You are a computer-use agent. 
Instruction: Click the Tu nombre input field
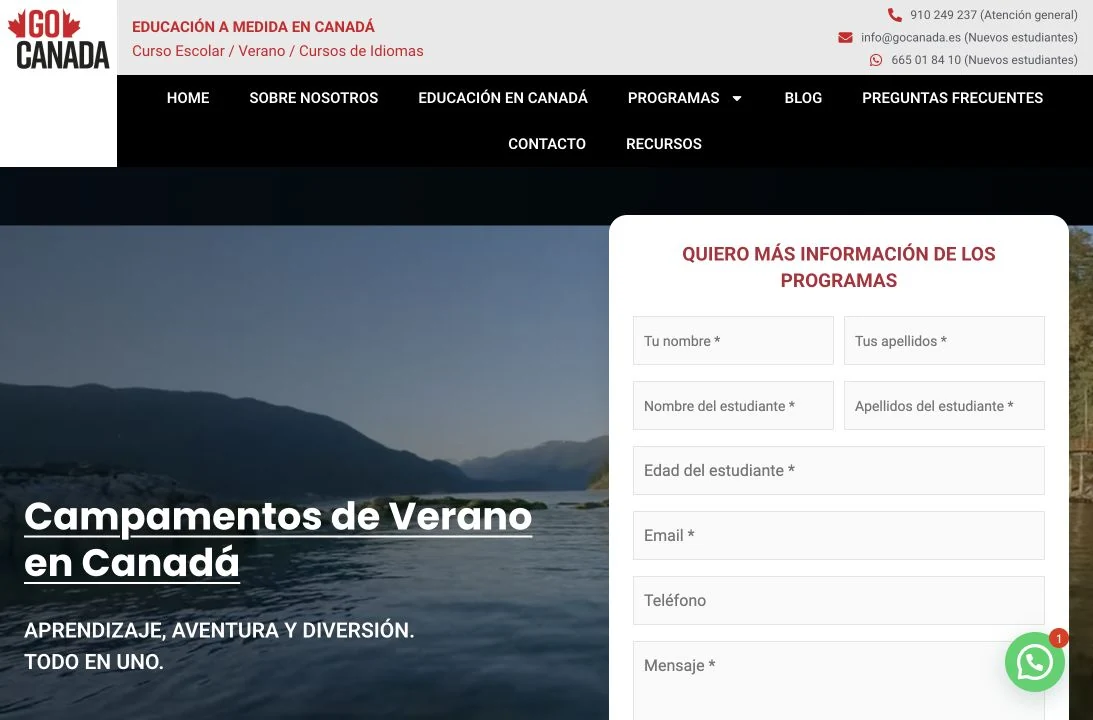[x=733, y=341]
